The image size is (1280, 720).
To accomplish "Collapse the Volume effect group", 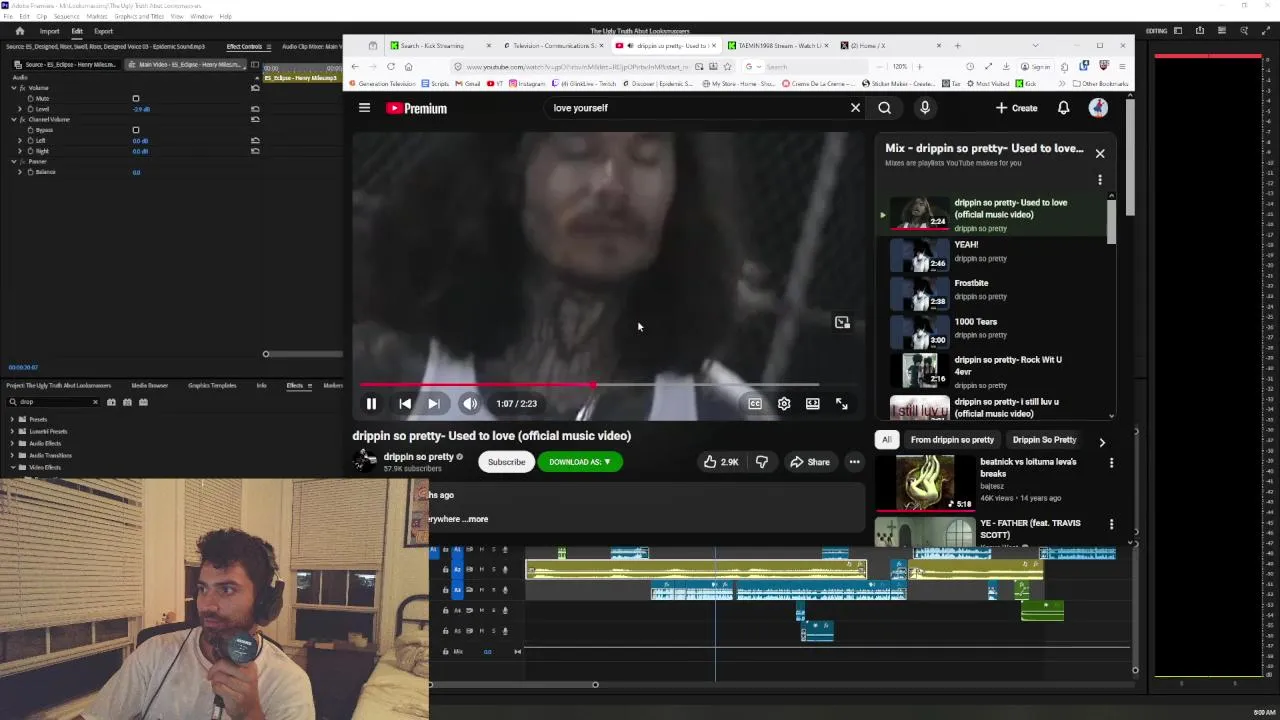I will coord(14,88).
